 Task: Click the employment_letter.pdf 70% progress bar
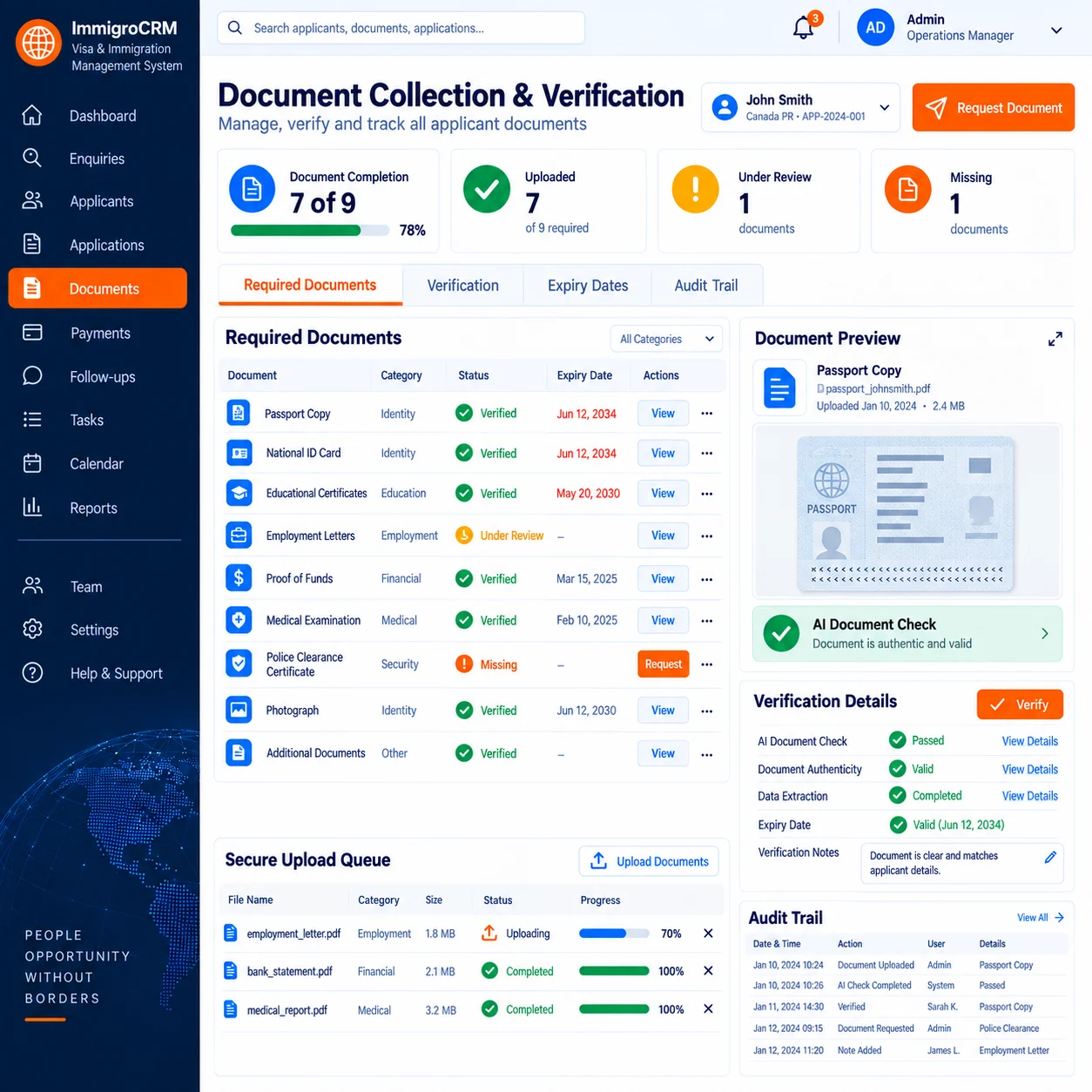pos(614,934)
